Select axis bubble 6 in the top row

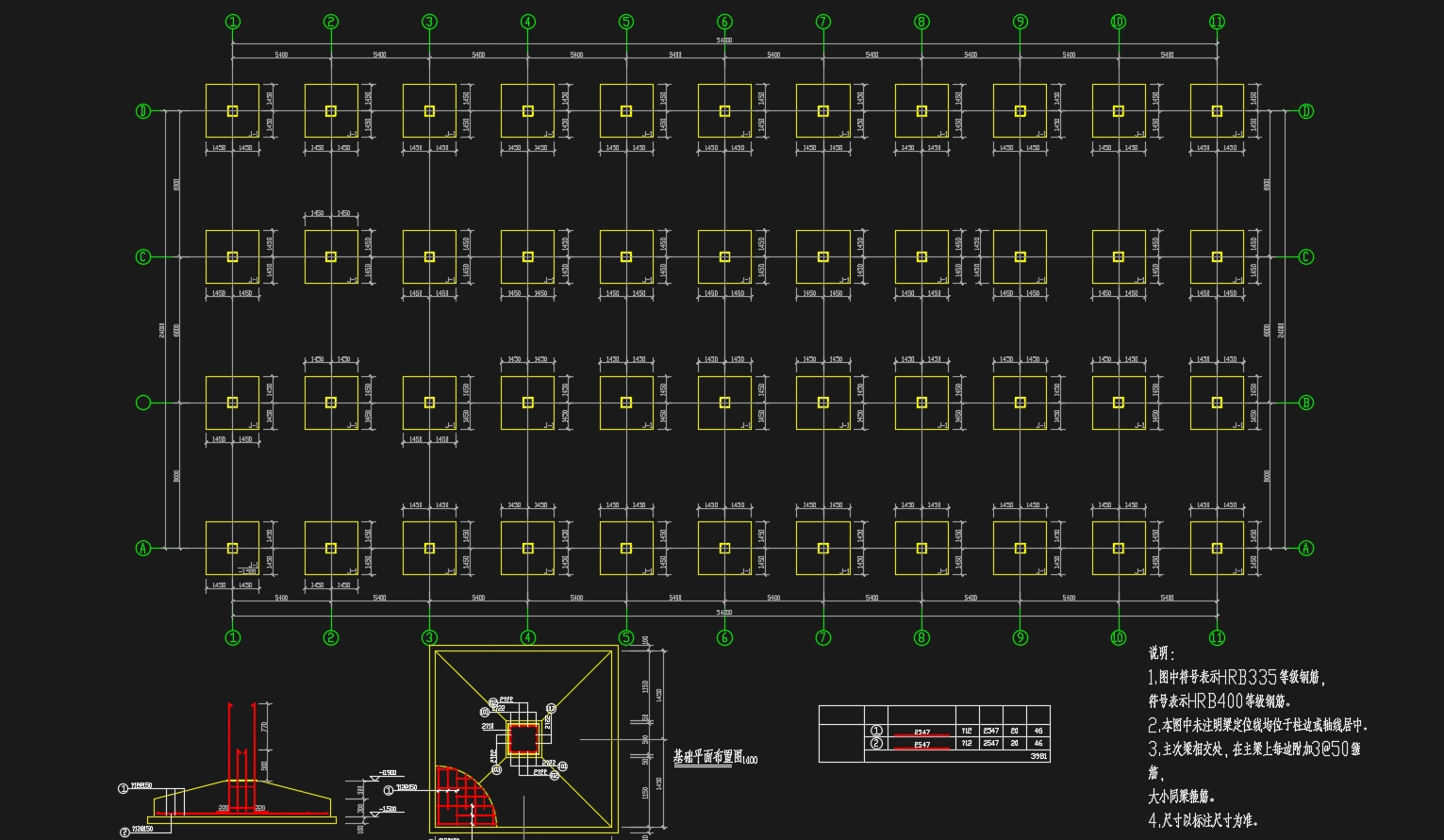(x=724, y=22)
